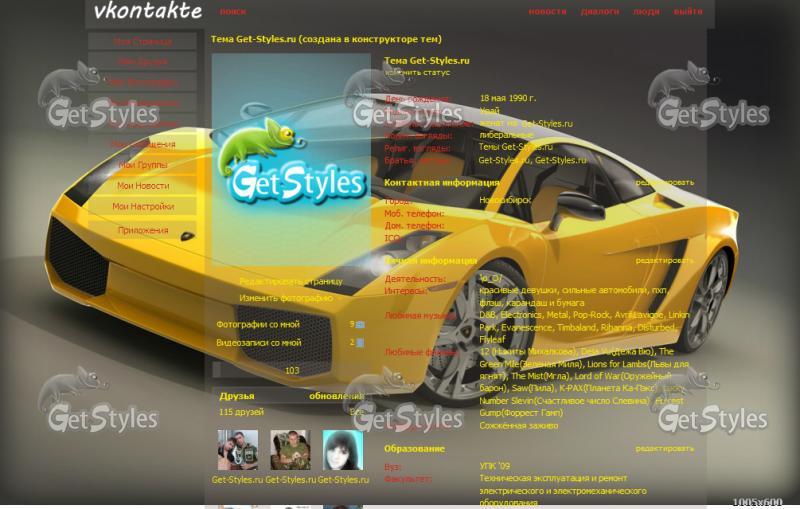
Task: Open люди in the top navigation
Action: click(646, 12)
